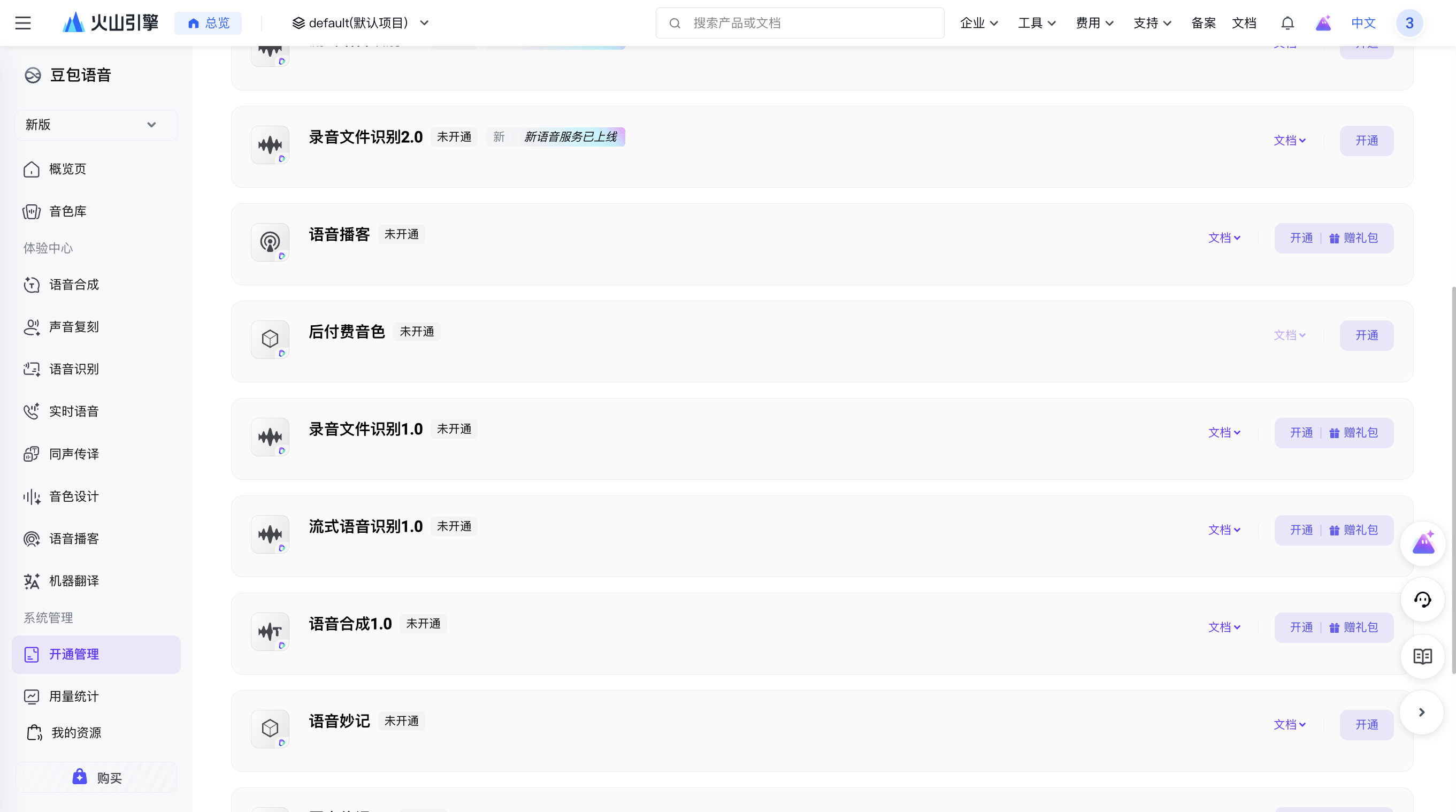Expand the default(默认项目) project selector

[x=361, y=23]
